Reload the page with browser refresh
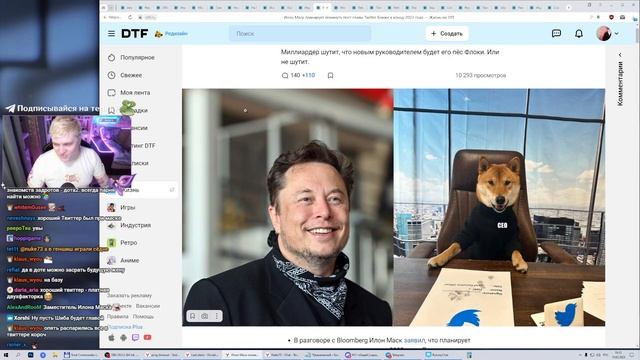 pyautogui.click(x=130, y=17)
